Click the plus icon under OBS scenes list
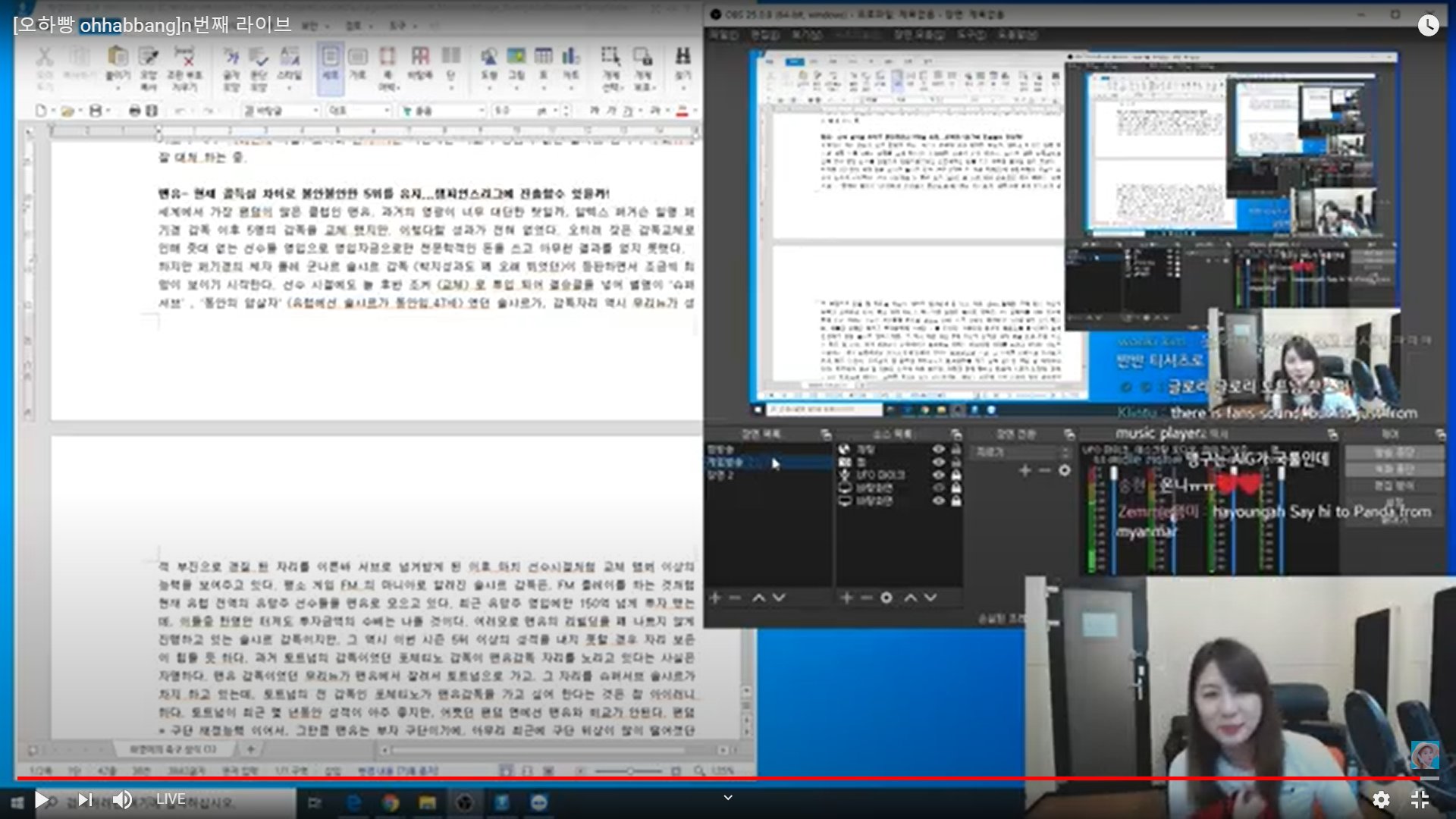 [x=714, y=598]
